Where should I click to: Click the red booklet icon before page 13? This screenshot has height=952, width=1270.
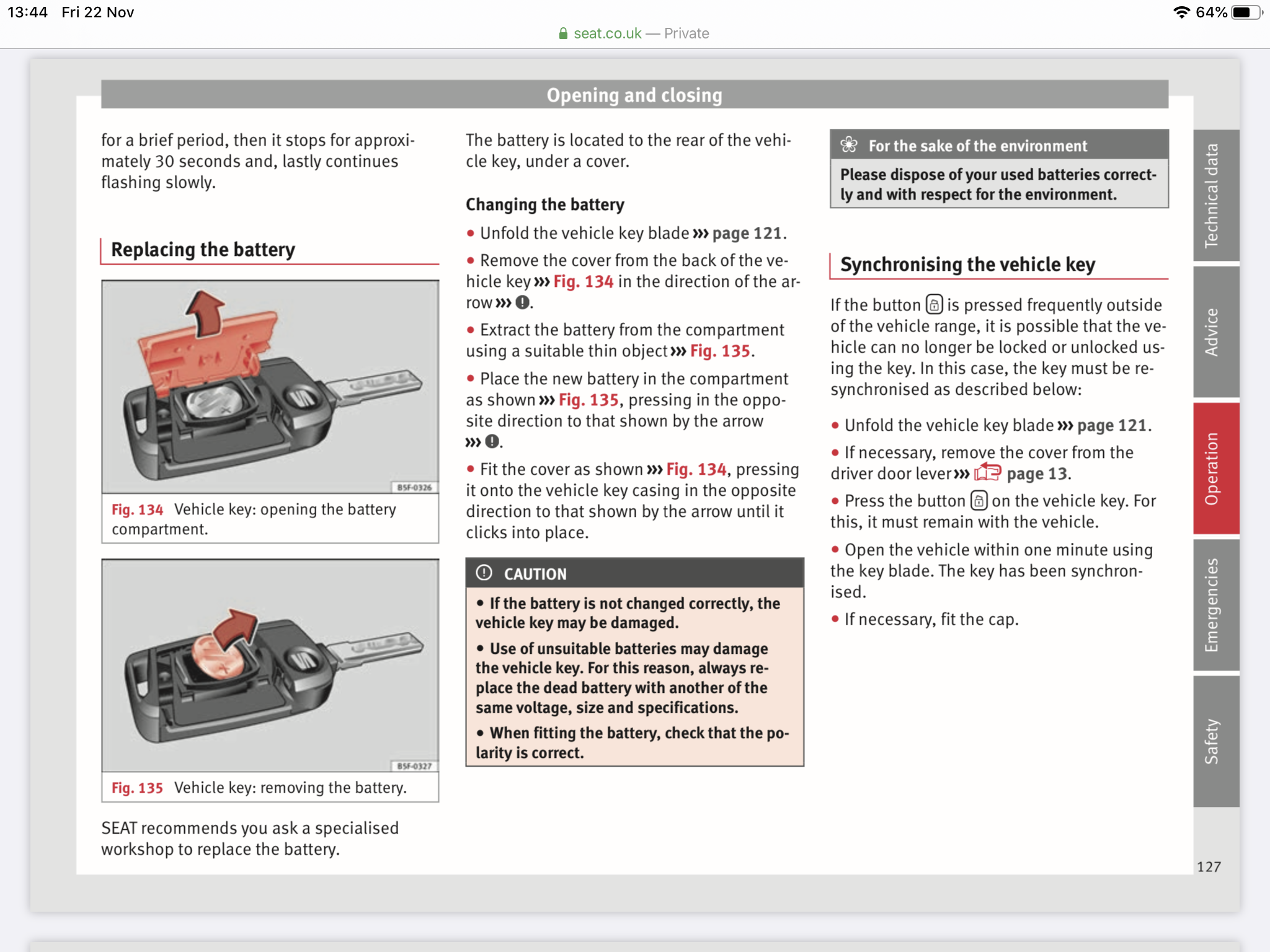987,474
